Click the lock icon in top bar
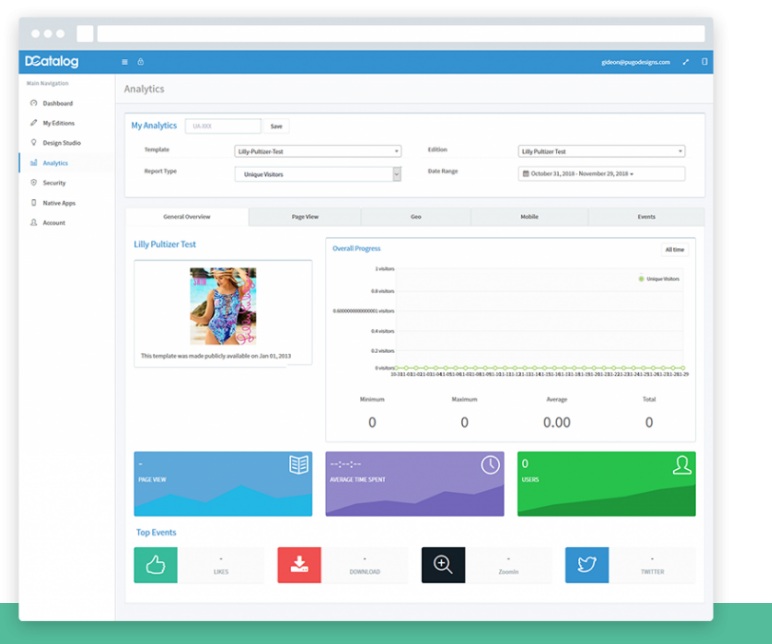 pos(140,62)
